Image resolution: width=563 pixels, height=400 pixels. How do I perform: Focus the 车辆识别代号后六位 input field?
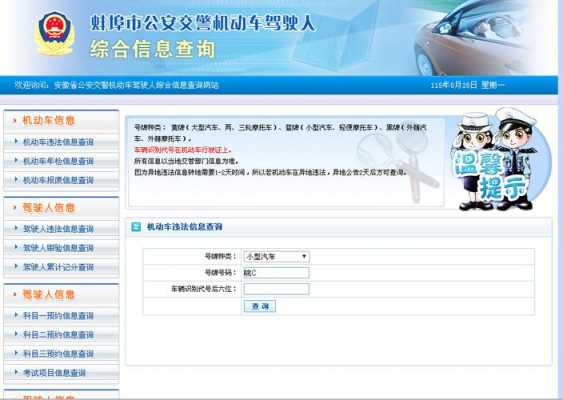[x=276, y=289]
